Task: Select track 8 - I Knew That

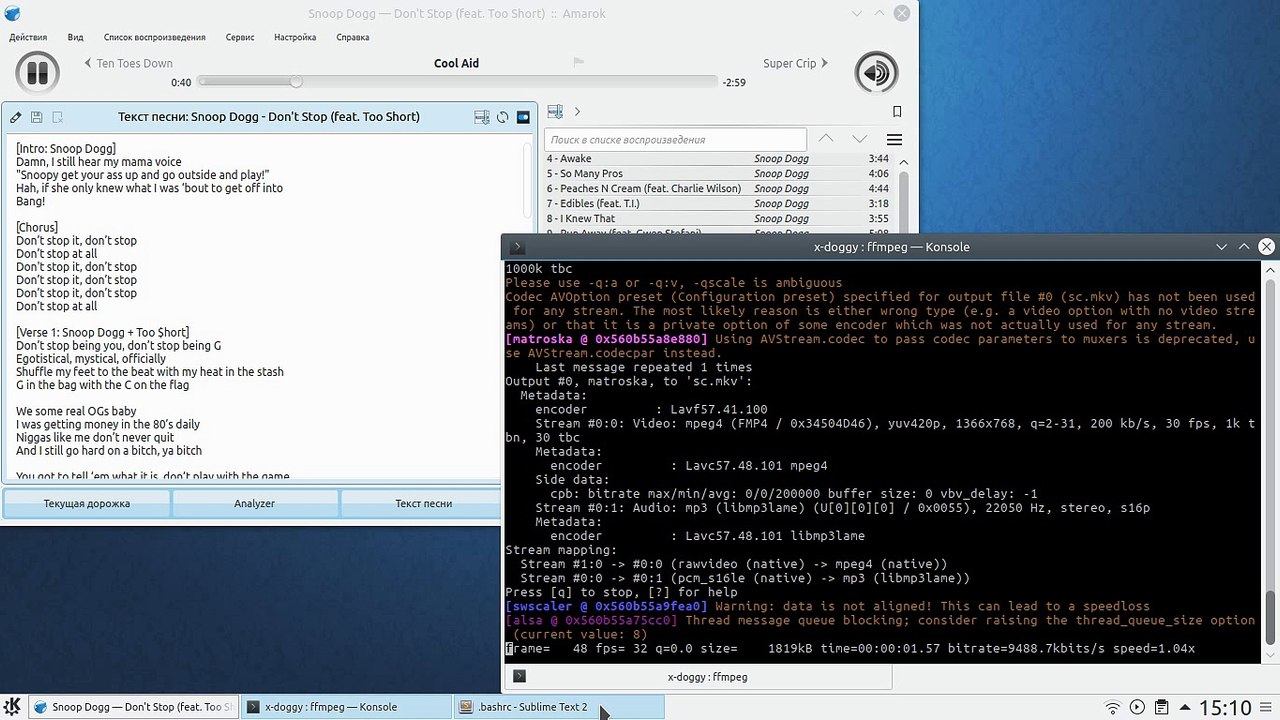Action: 717,219
